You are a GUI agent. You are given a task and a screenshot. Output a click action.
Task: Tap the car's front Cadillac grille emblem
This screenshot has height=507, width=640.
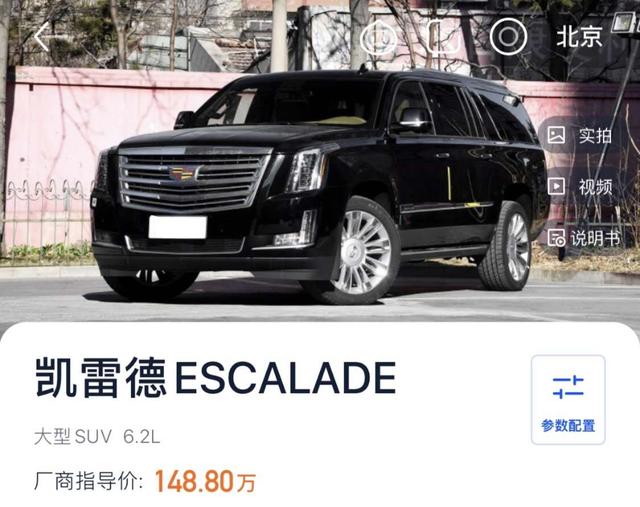click(184, 173)
